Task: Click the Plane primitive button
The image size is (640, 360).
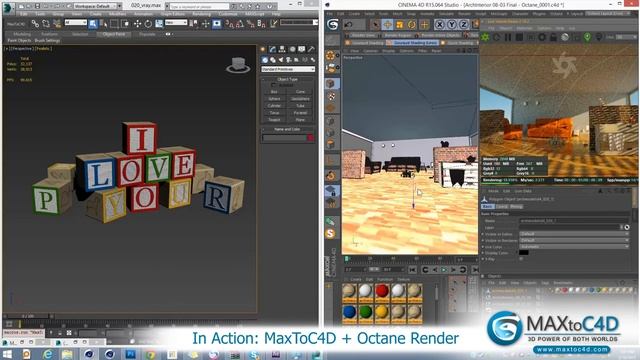Action: pos(300,120)
